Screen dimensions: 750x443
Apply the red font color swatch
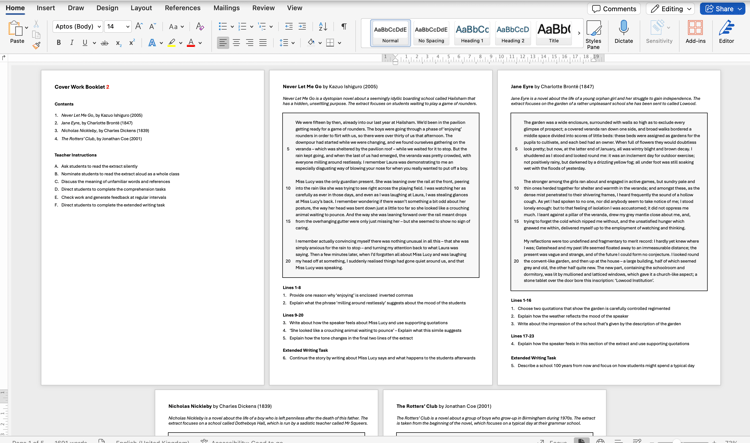coord(191,43)
